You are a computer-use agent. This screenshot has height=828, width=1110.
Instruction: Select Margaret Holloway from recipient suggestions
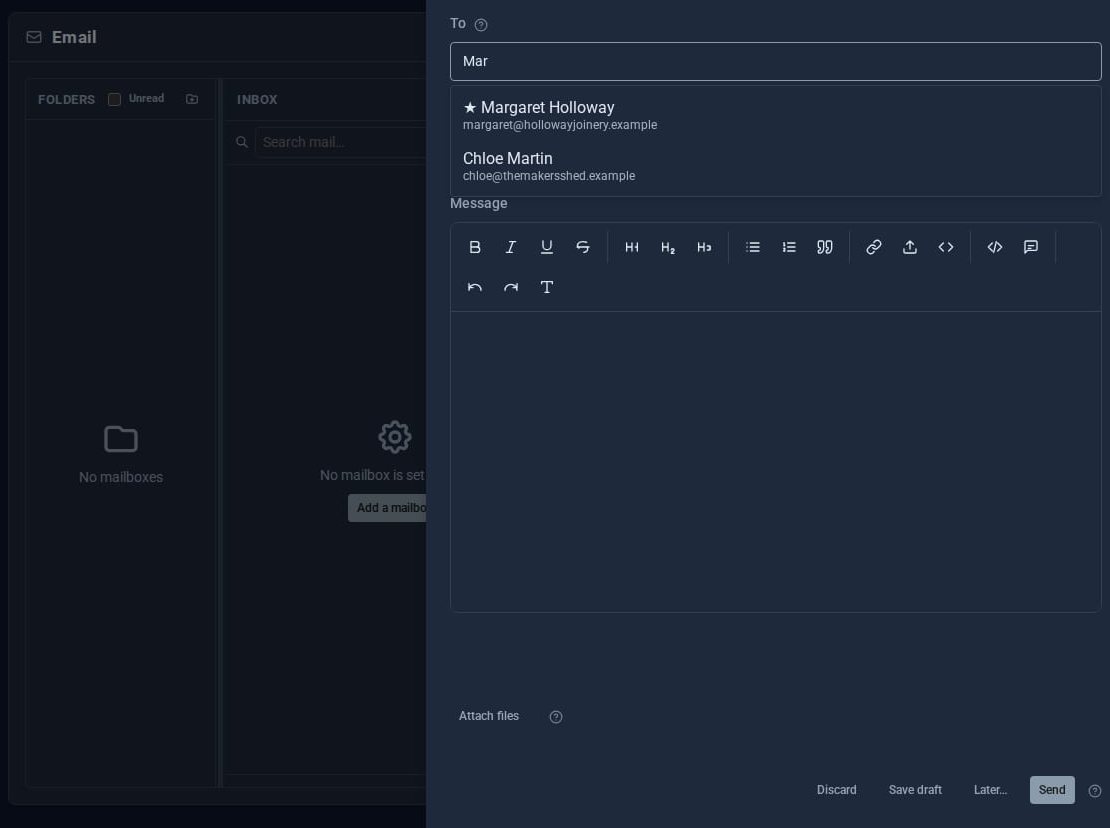click(775, 115)
